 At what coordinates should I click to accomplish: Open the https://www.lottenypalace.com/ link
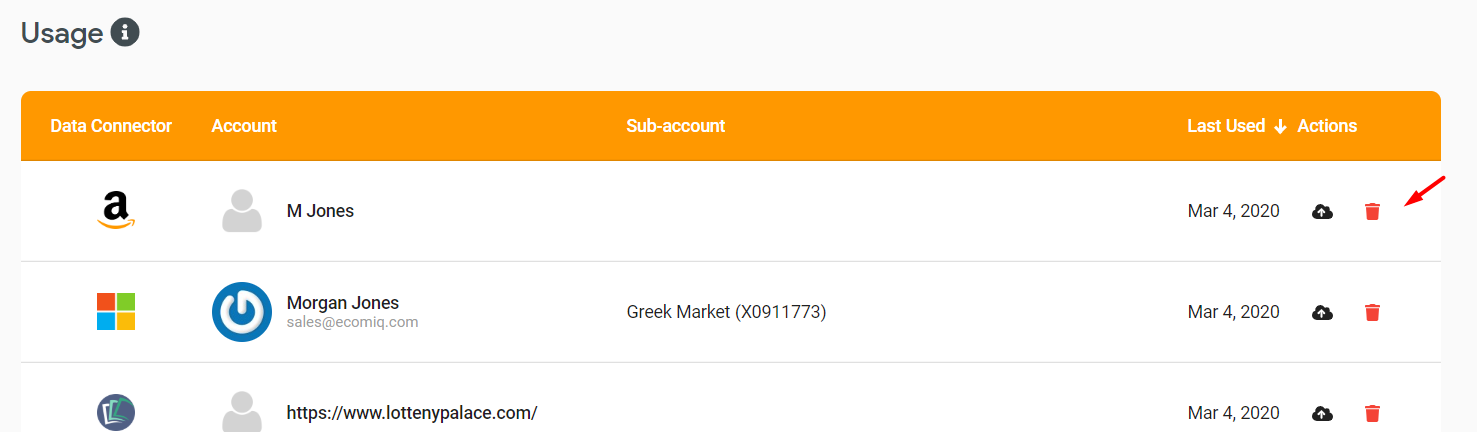coord(412,413)
